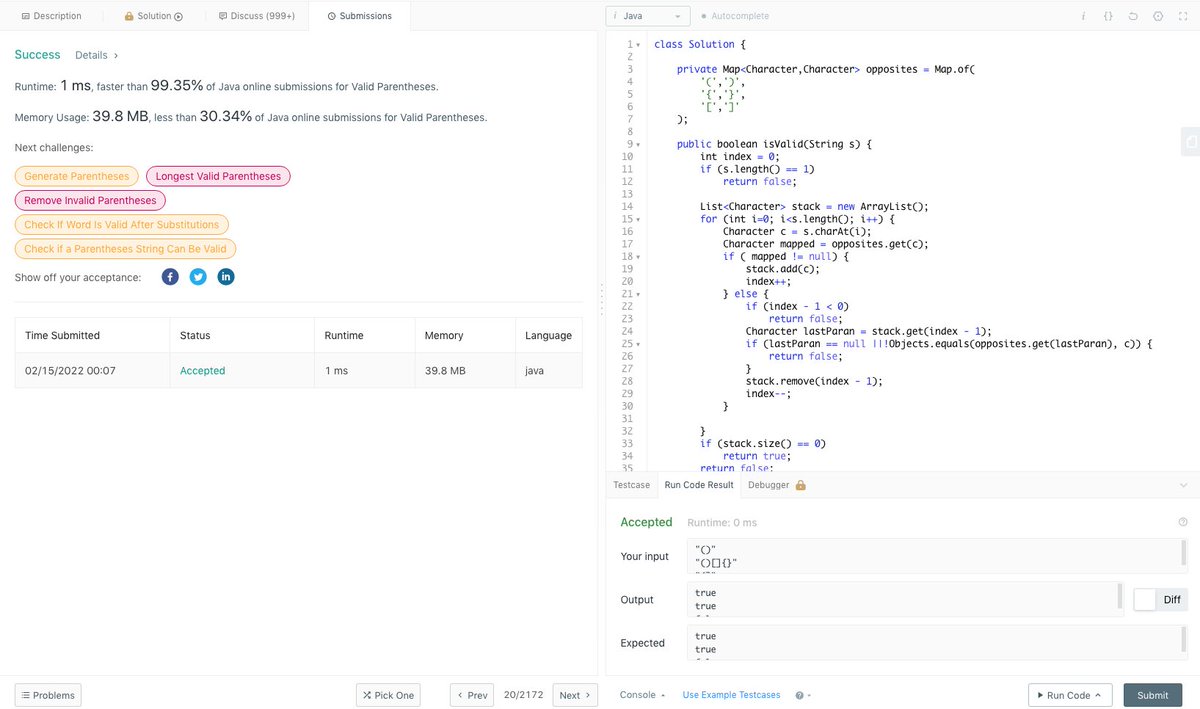Open the Debugger tab

click(777, 485)
